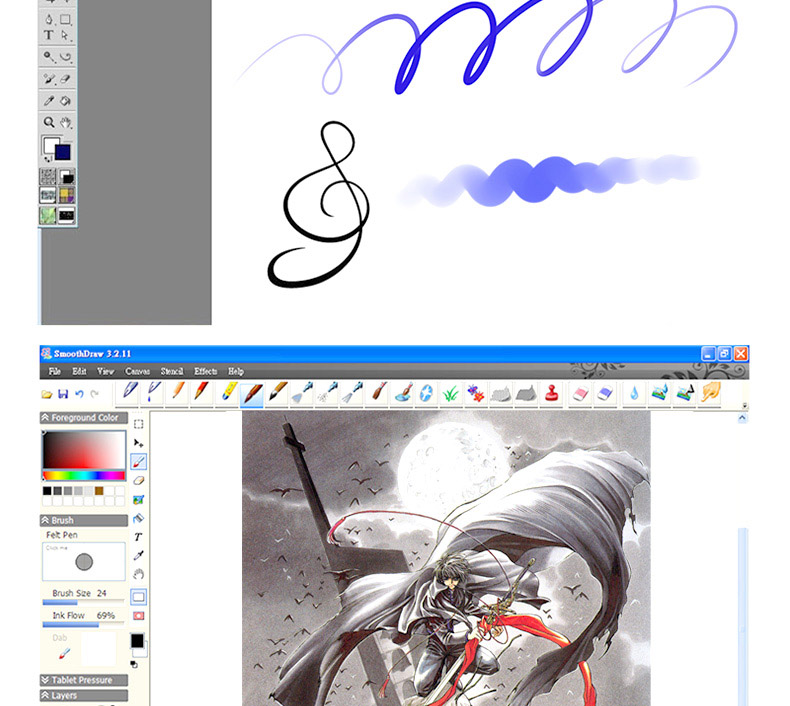Select the dark bristle brush tool

coord(277,392)
